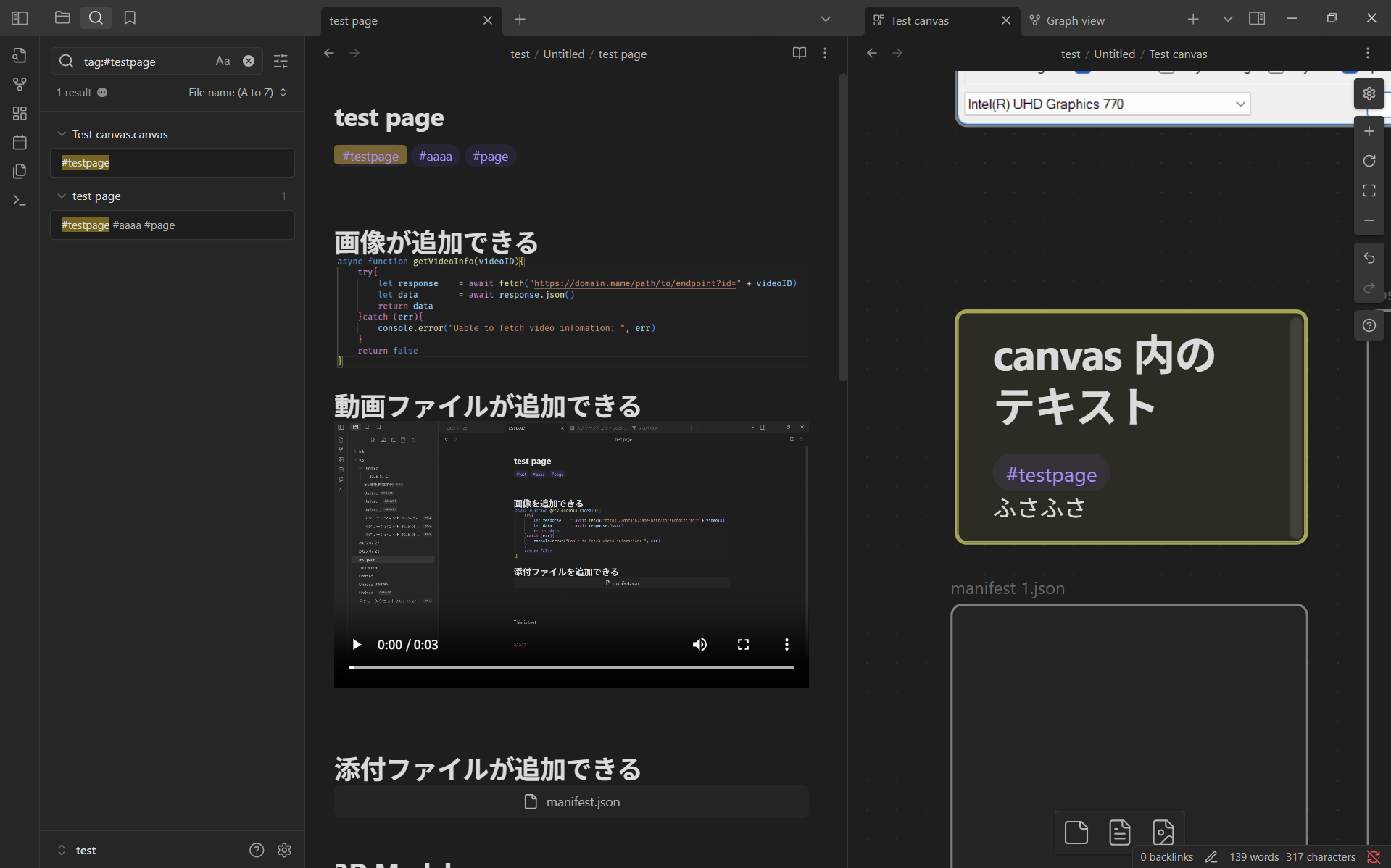This screenshot has height=868, width=1391.
Task: Zoom canvas to fit
Action: [1369, 191]
